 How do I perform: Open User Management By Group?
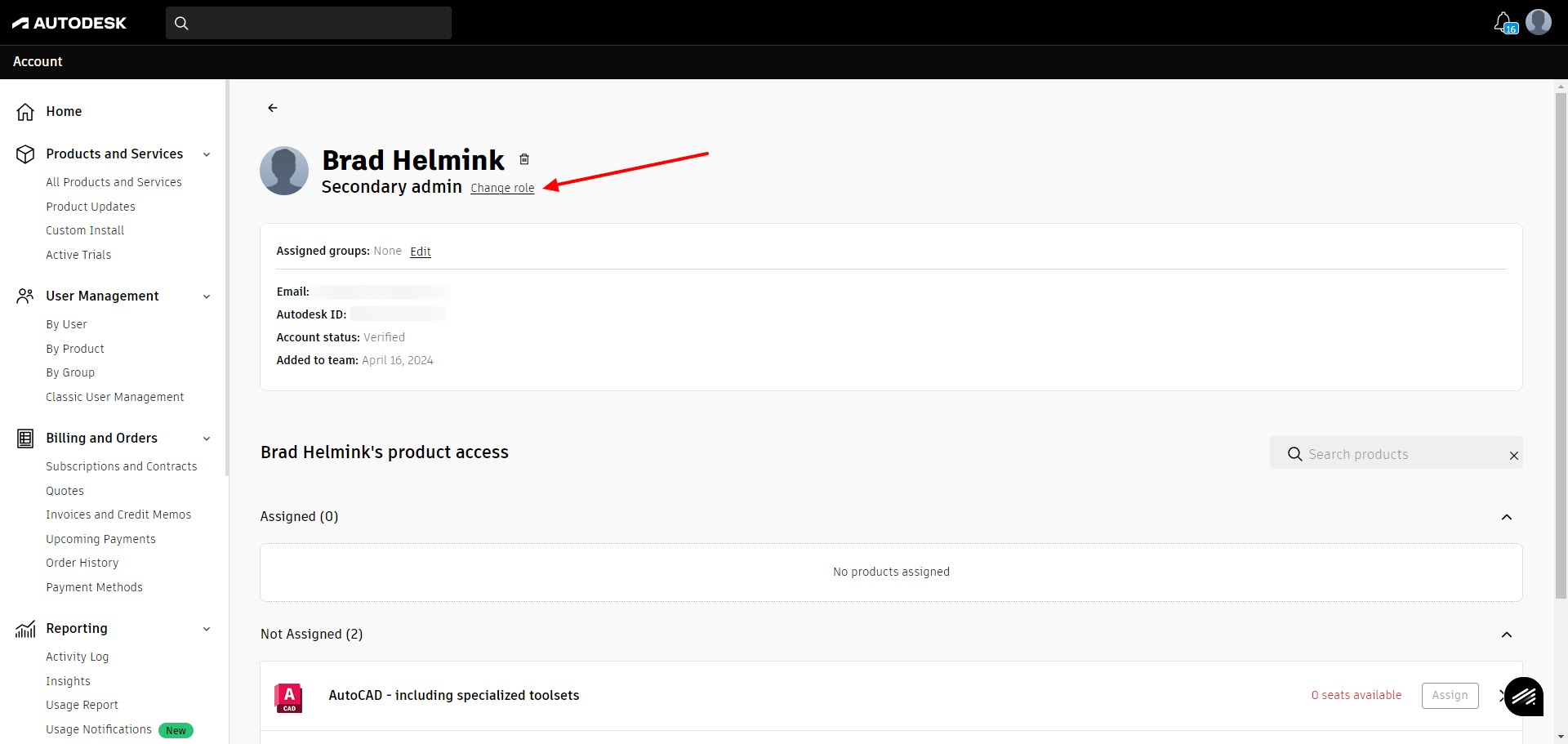pos(70,372)
